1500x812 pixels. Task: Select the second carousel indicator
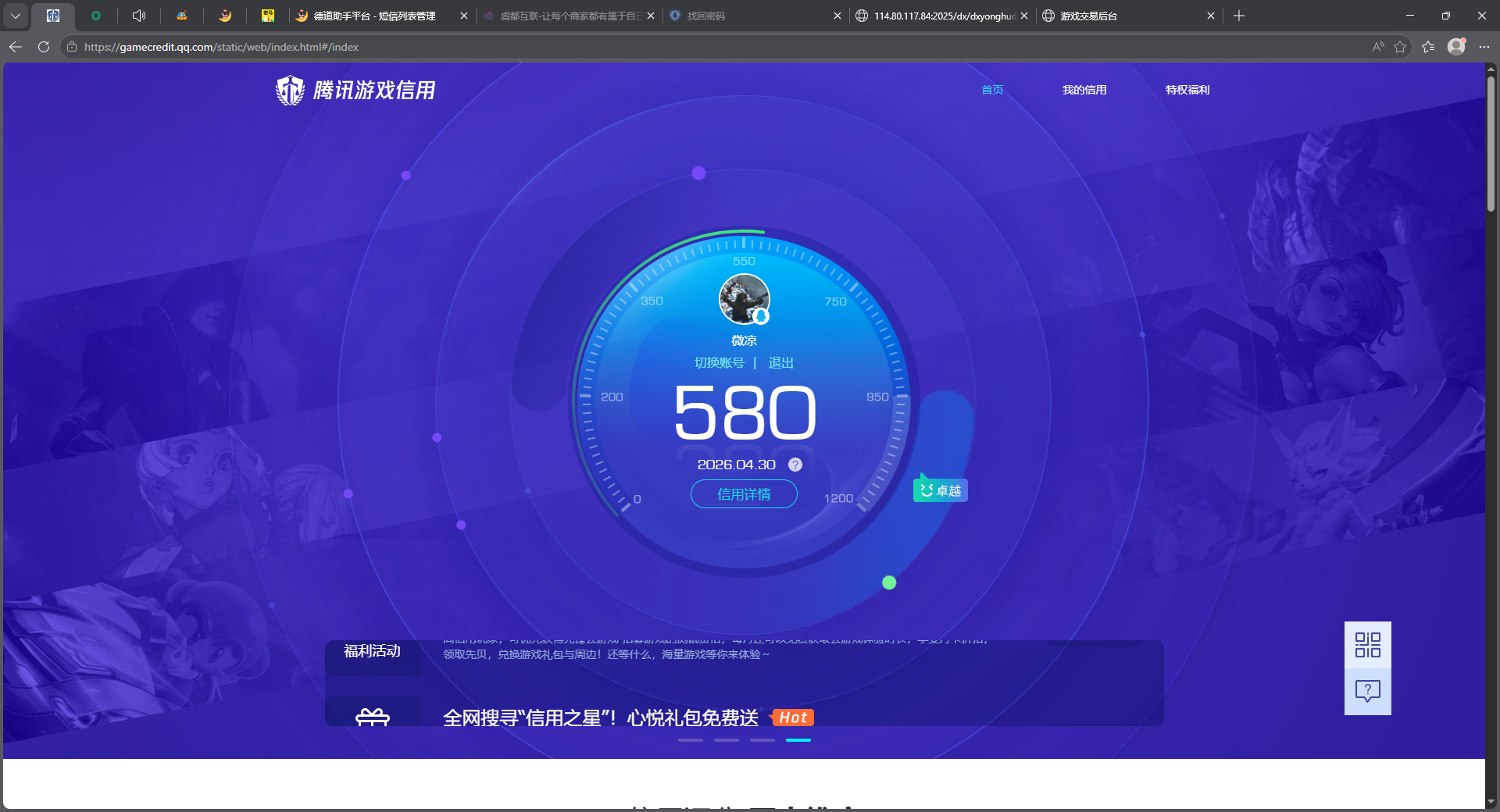point(727,739)
